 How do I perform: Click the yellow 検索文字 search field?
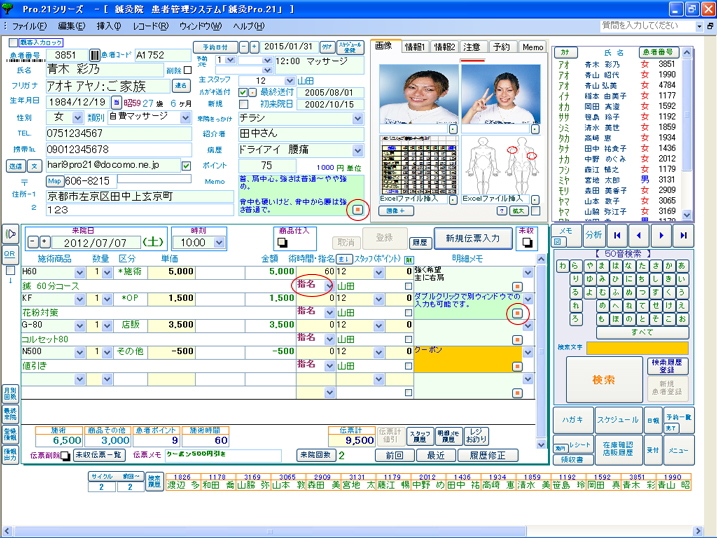[x=637, y=348]
